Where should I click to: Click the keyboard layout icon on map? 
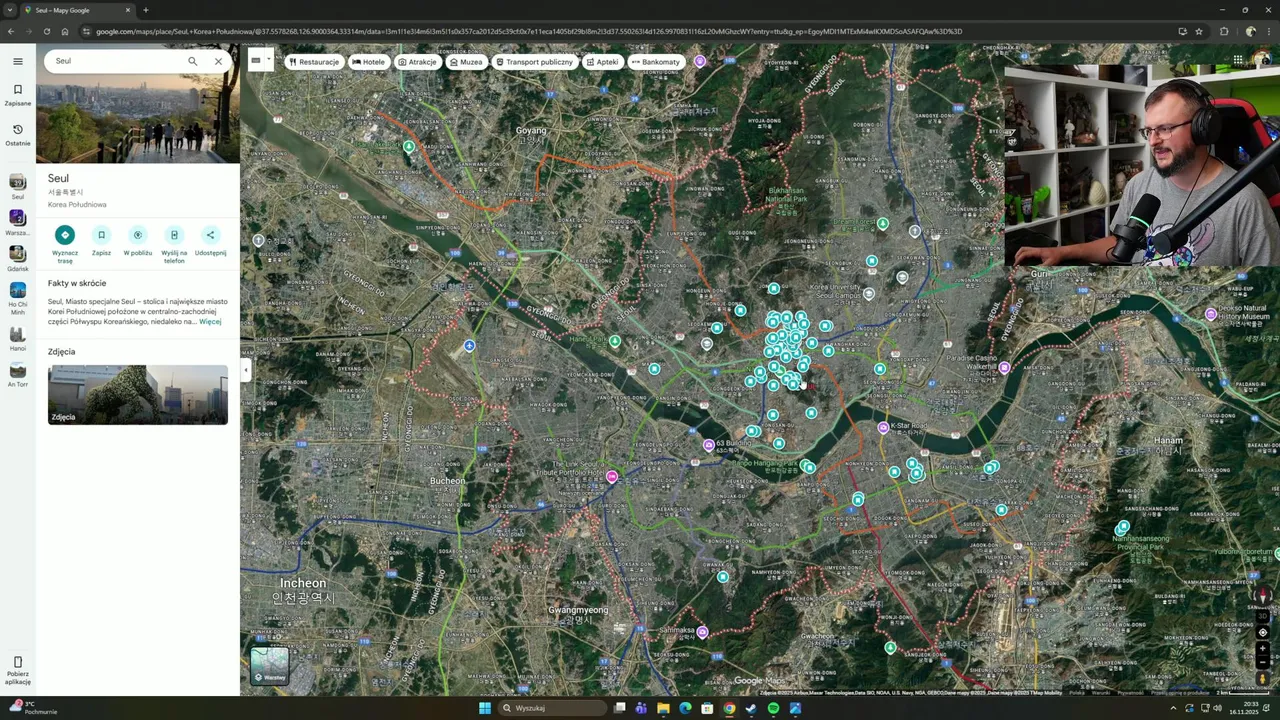pos(256,60)
